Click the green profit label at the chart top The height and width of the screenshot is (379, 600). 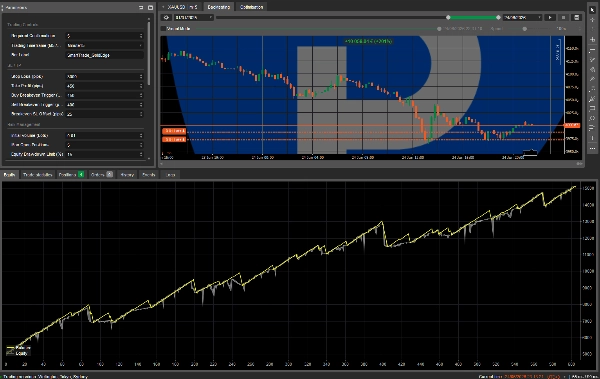[x=368, y=41]
